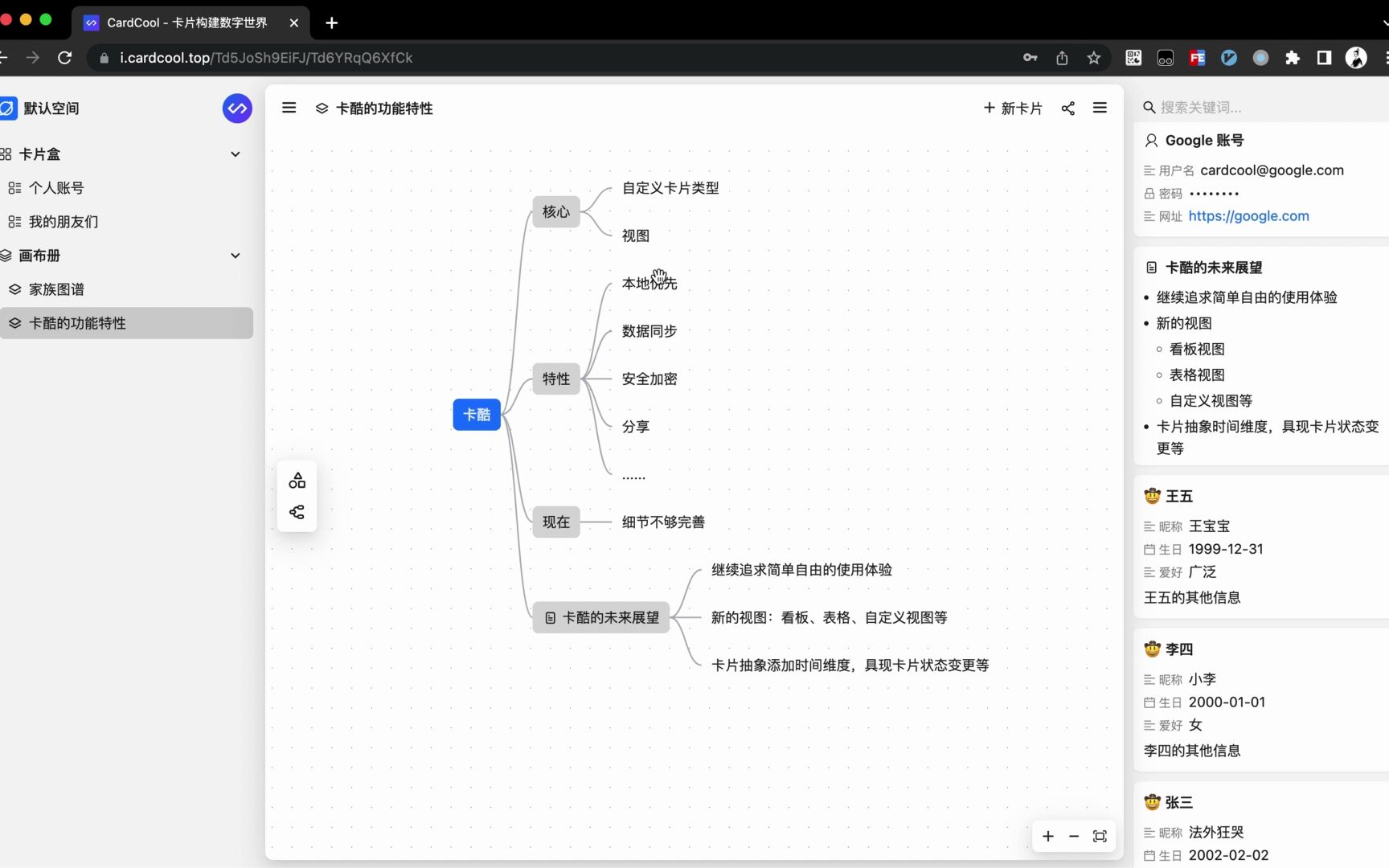Select the root 卡酷 node
The height and width of the screenshot is (868, 1389).
[477, 415]
